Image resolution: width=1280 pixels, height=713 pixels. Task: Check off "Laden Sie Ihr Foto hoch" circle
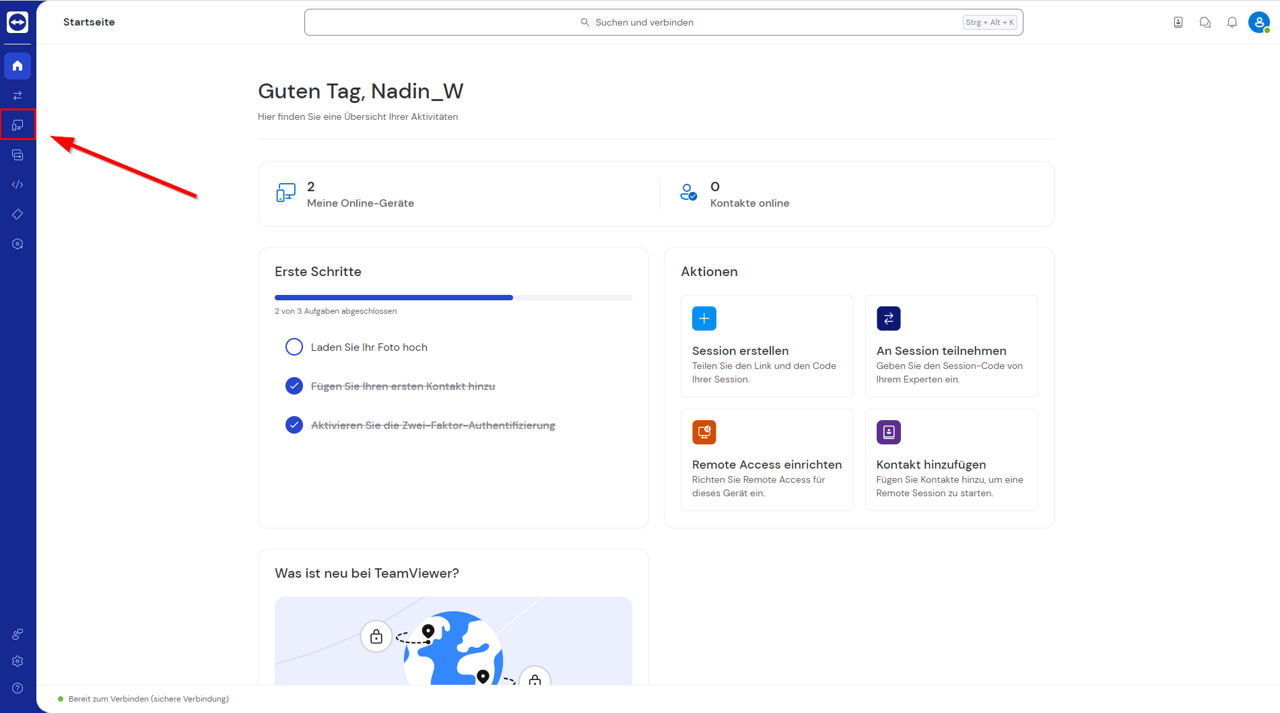pos(294,347)
